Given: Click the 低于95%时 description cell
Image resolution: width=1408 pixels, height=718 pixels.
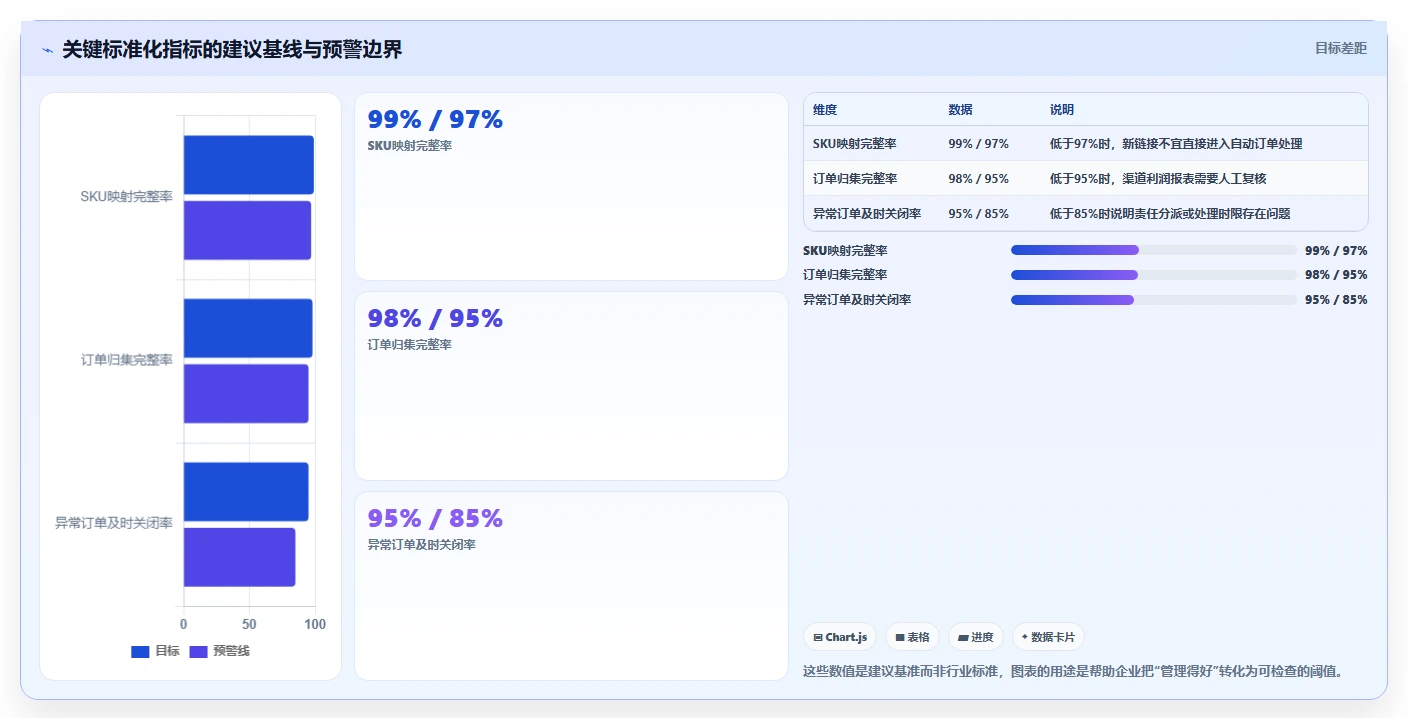Looking at the screenshot, I should [1158, 179].
